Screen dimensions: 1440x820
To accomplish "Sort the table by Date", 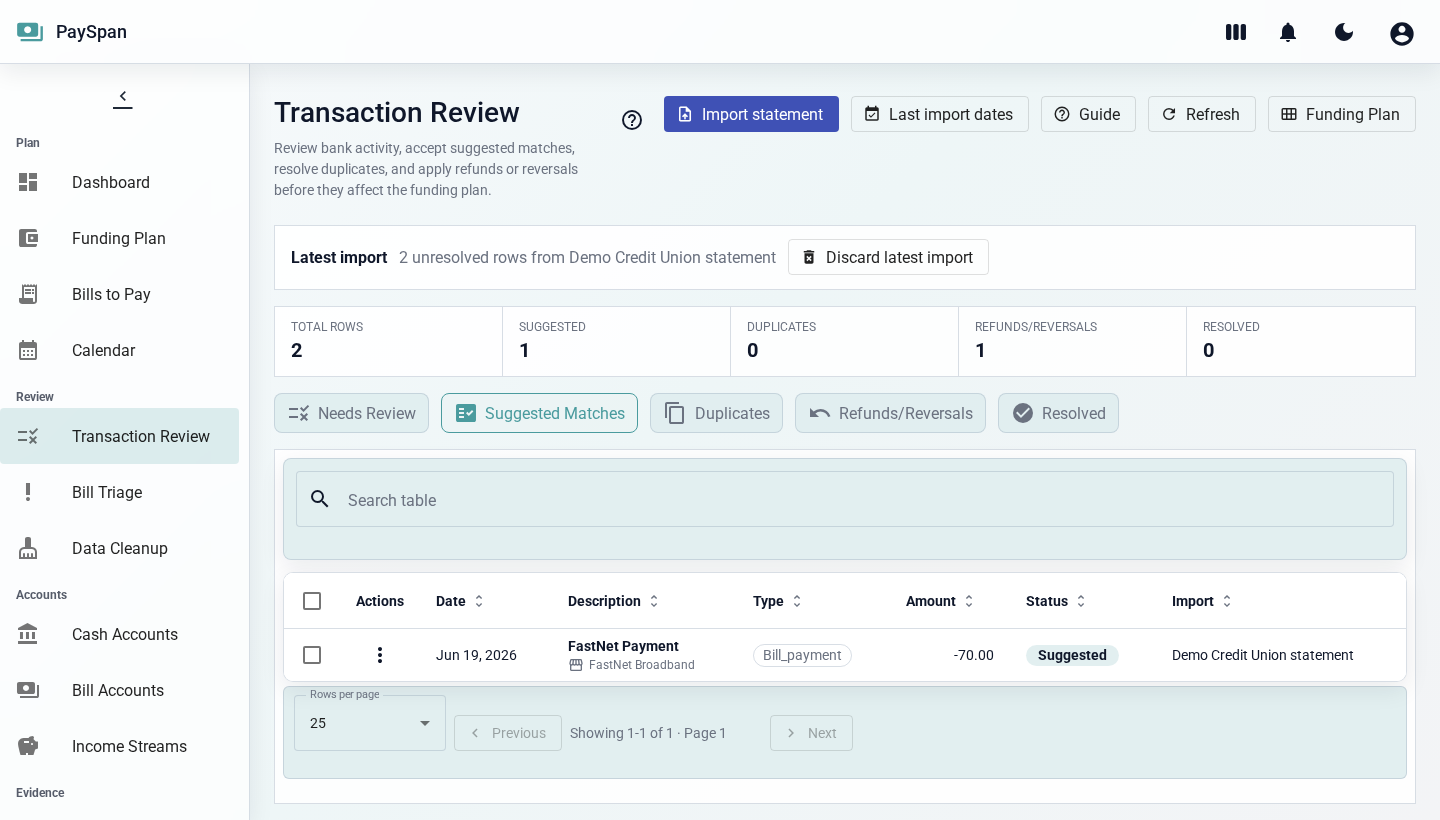I will [x=460, y=601].
